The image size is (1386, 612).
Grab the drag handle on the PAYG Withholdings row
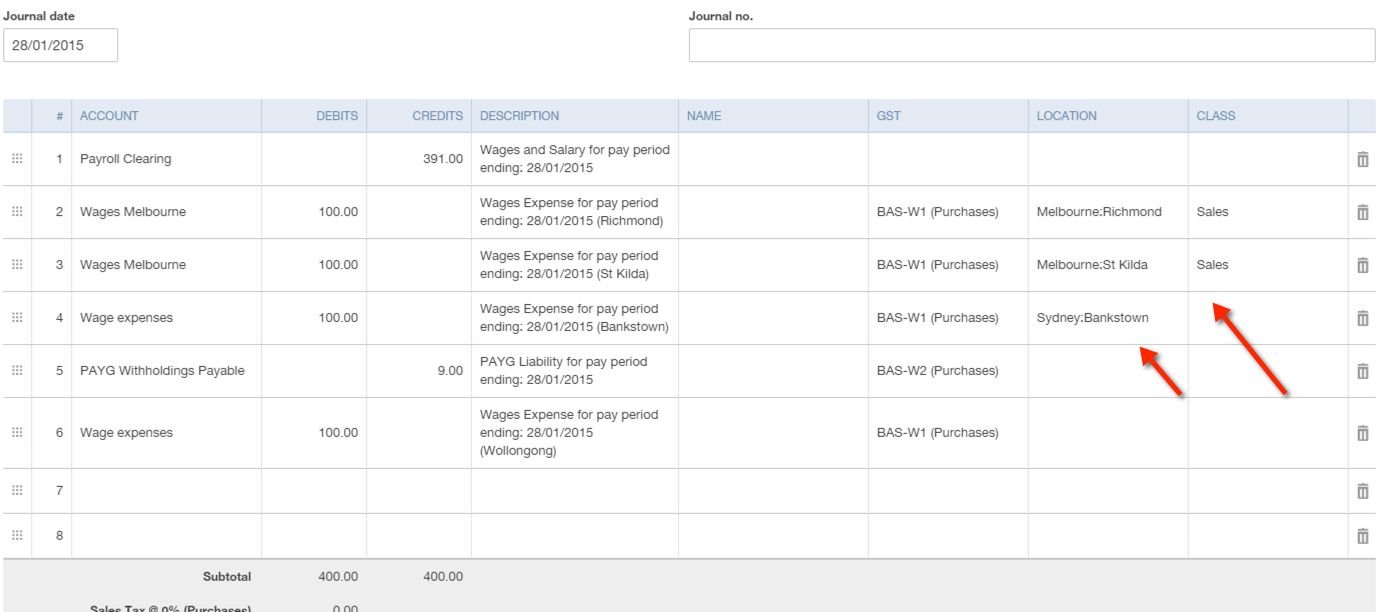coord(17,370)
